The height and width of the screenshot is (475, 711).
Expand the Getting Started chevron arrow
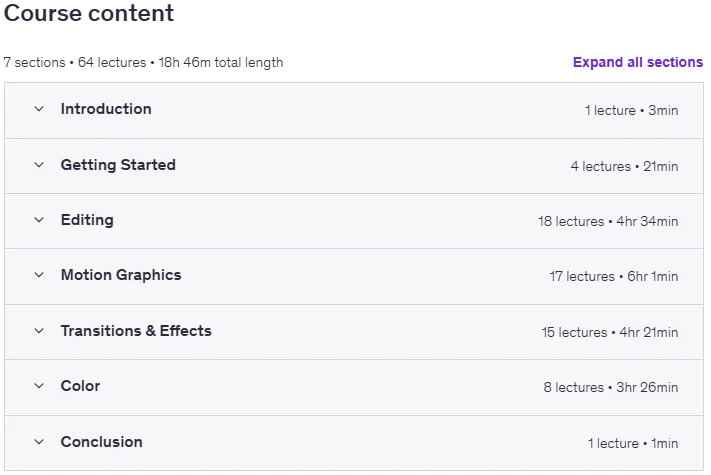pyautogui.click(x=39, y=165)
